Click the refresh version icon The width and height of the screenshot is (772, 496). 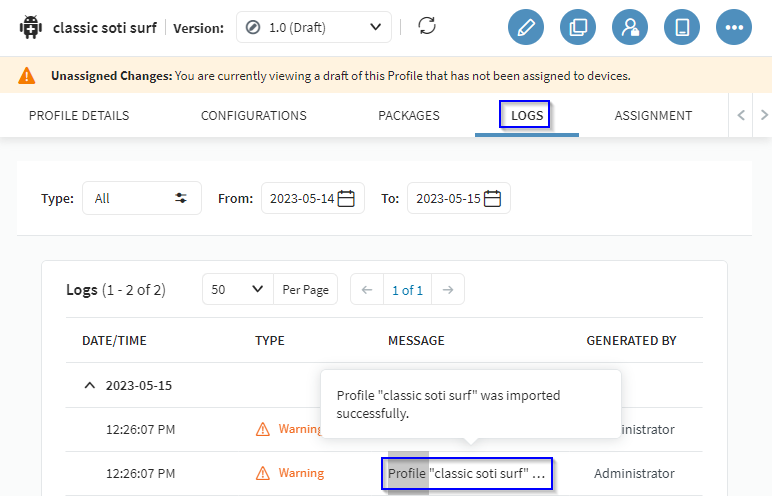tap(427, 27)
